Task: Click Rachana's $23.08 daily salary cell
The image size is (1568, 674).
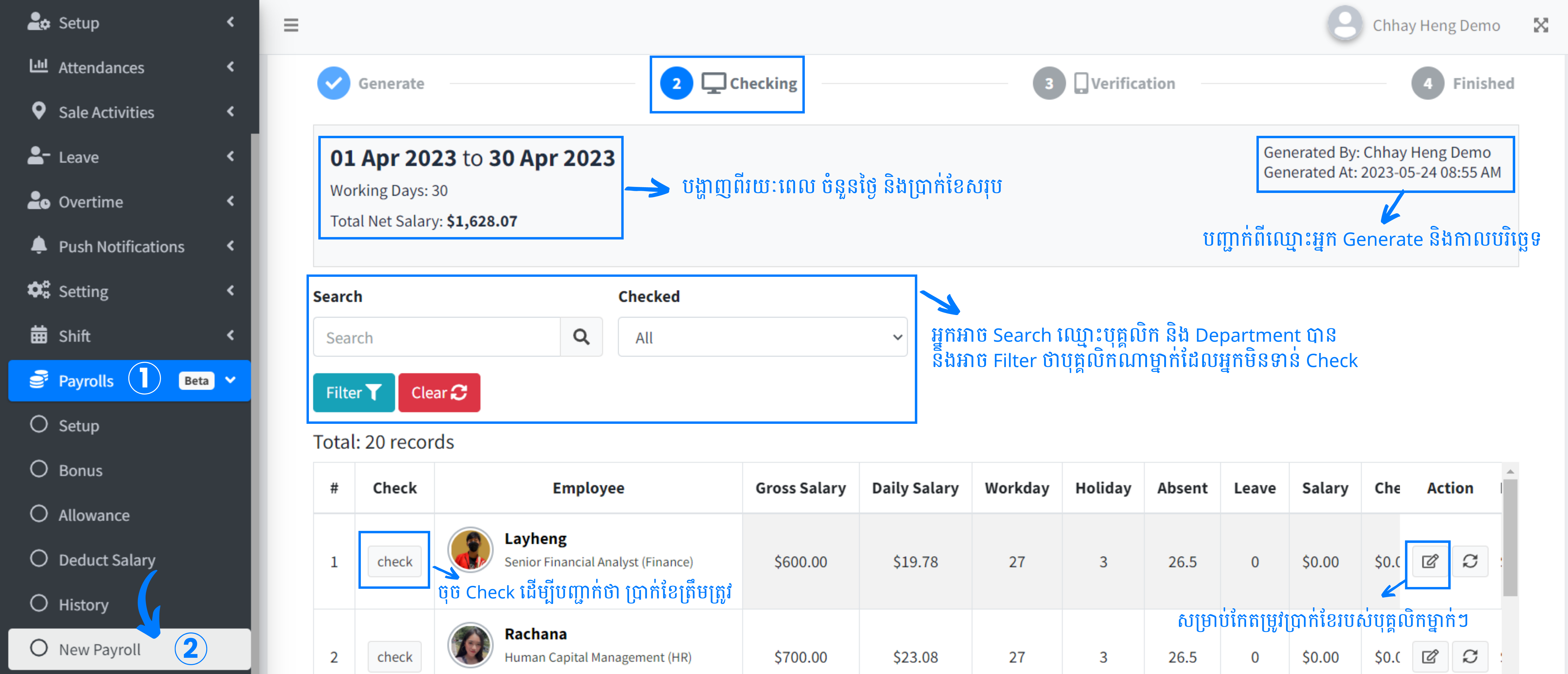Action: pyautogui.click(x=915, y=657)
